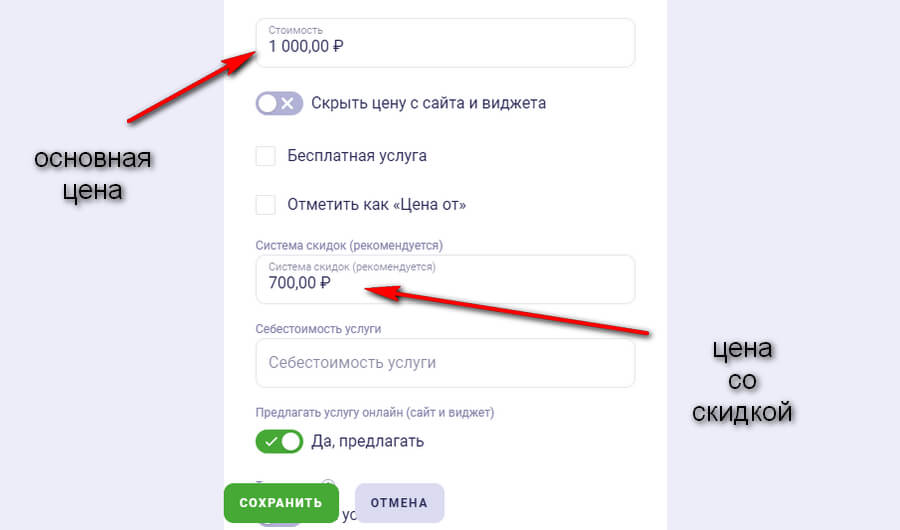Click the 'цена со скидкой' annotation text
This screenshot has width=900, height=530.
click(x=743, y=380)
